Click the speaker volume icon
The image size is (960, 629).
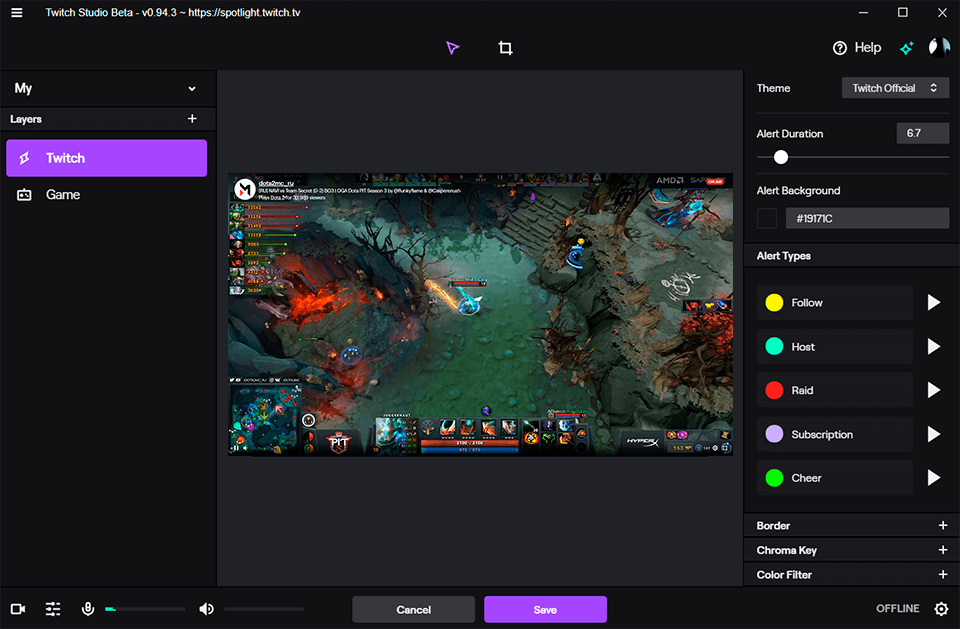[x=206, y=608]
